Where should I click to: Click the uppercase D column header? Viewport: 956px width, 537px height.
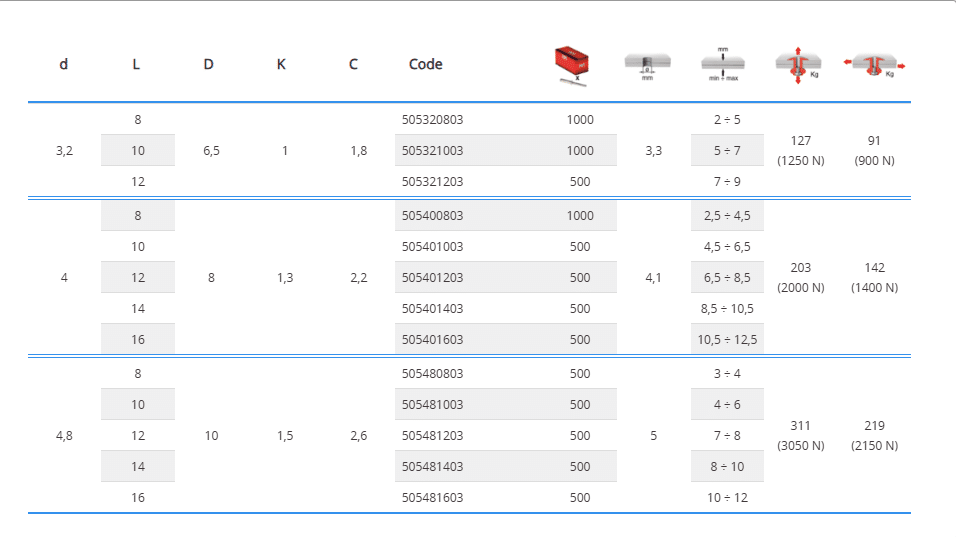click(x=208, y=64)
